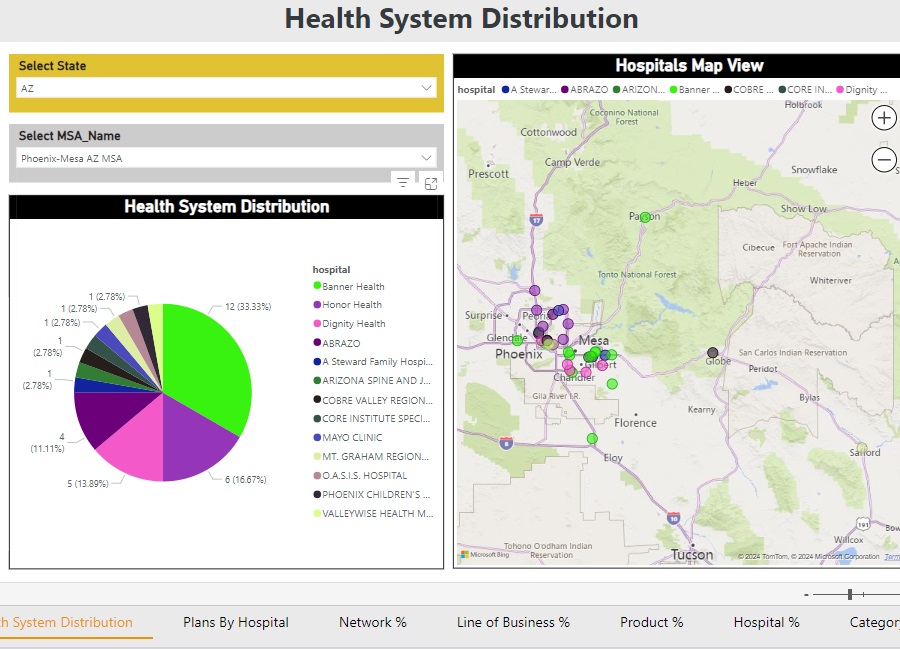Select PHOENIX CHILDREN'S legend entry
This screenshot has width=900, height=649.
372,494
